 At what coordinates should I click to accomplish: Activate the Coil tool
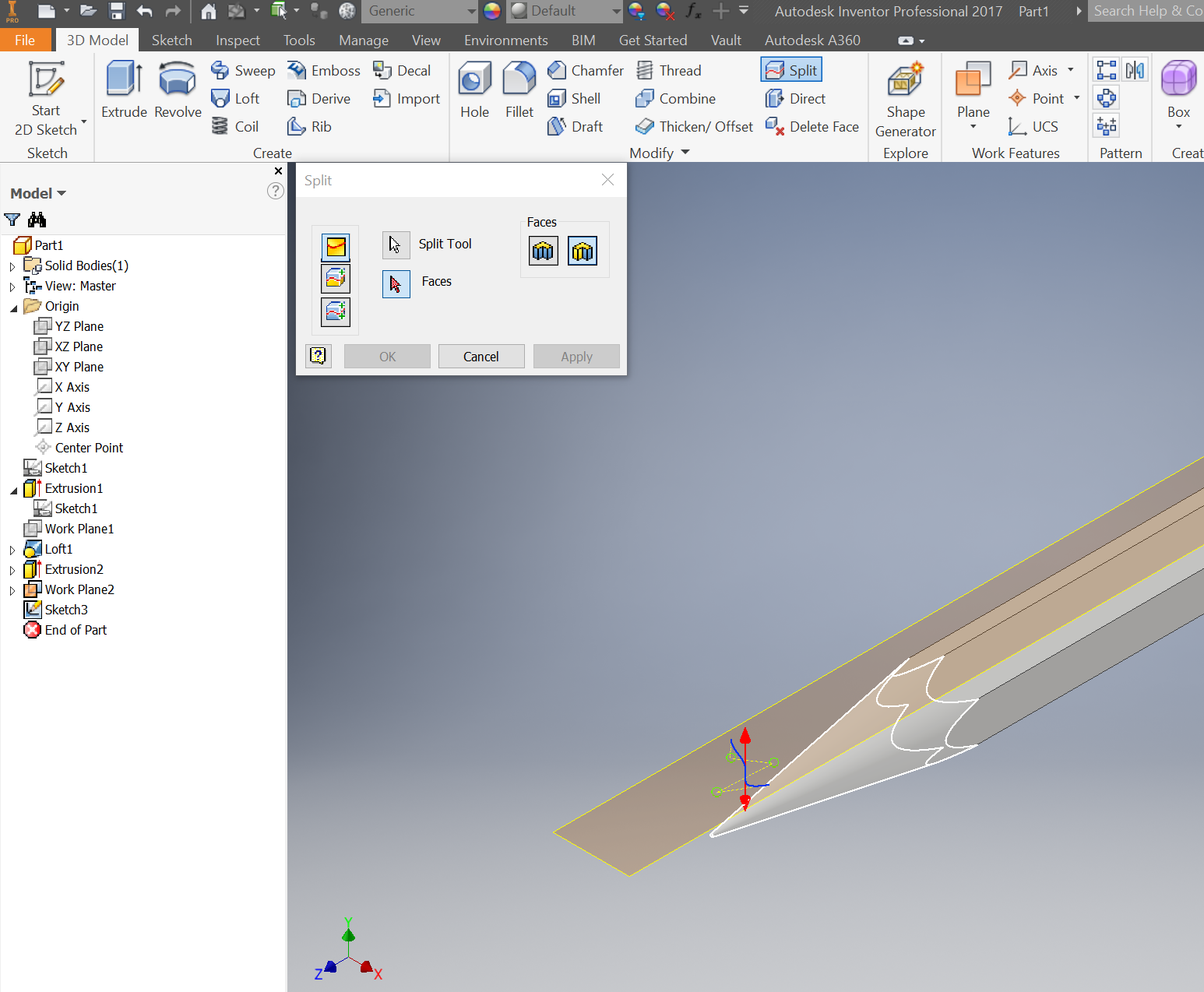click(x=235, y=127)
